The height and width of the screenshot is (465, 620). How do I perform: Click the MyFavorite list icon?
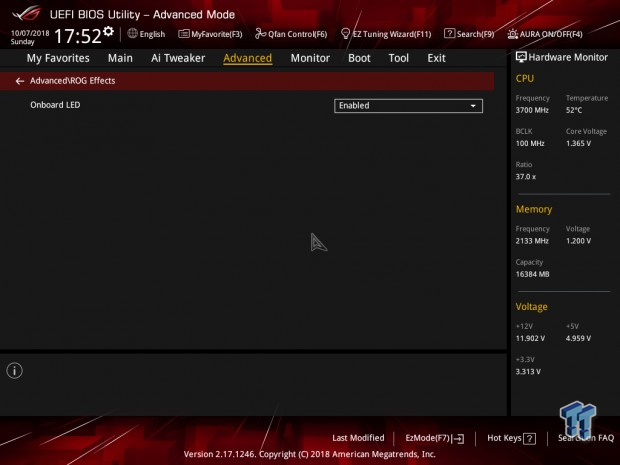pos(183,34)
